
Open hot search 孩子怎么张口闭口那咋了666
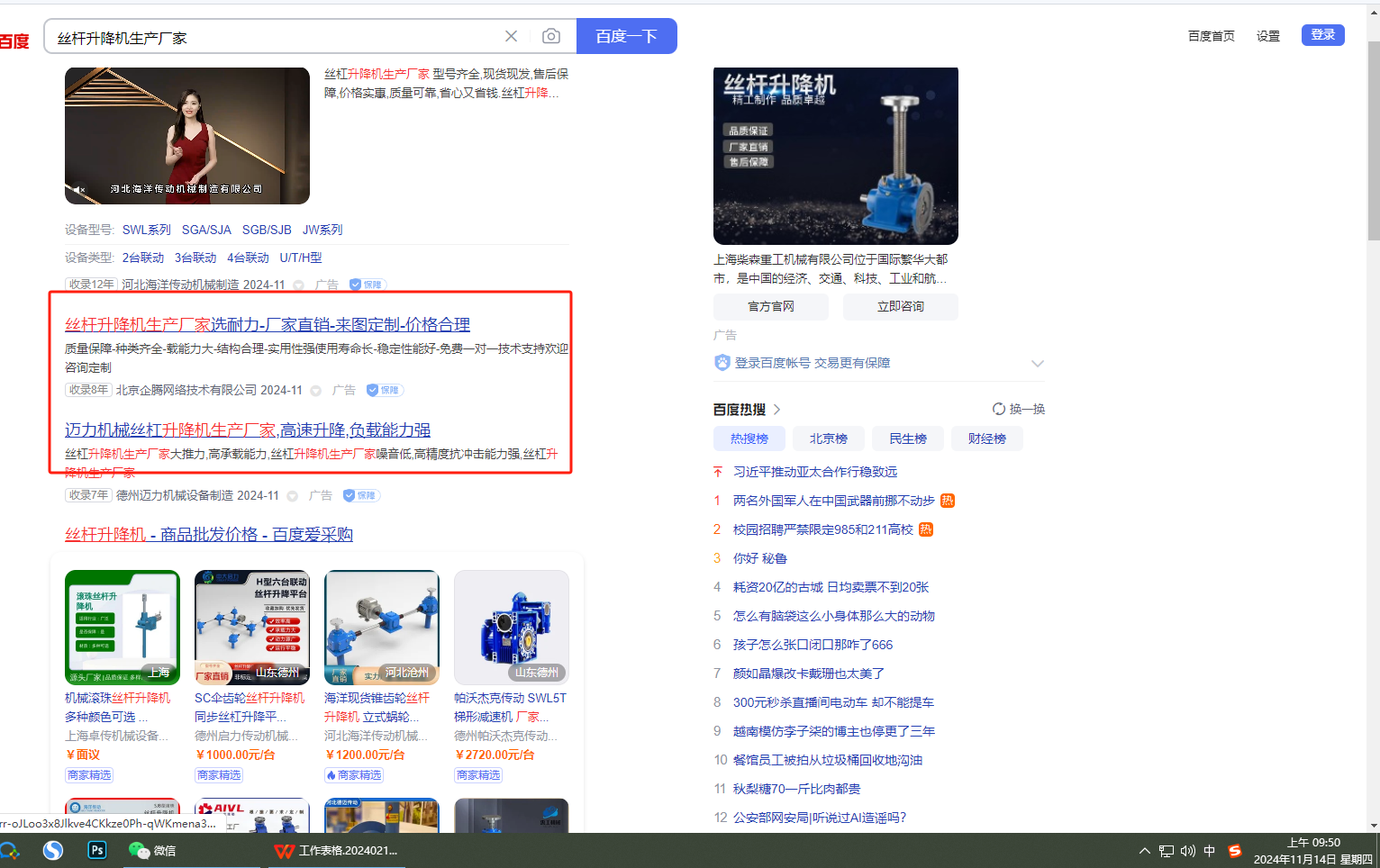coord(813,645)
